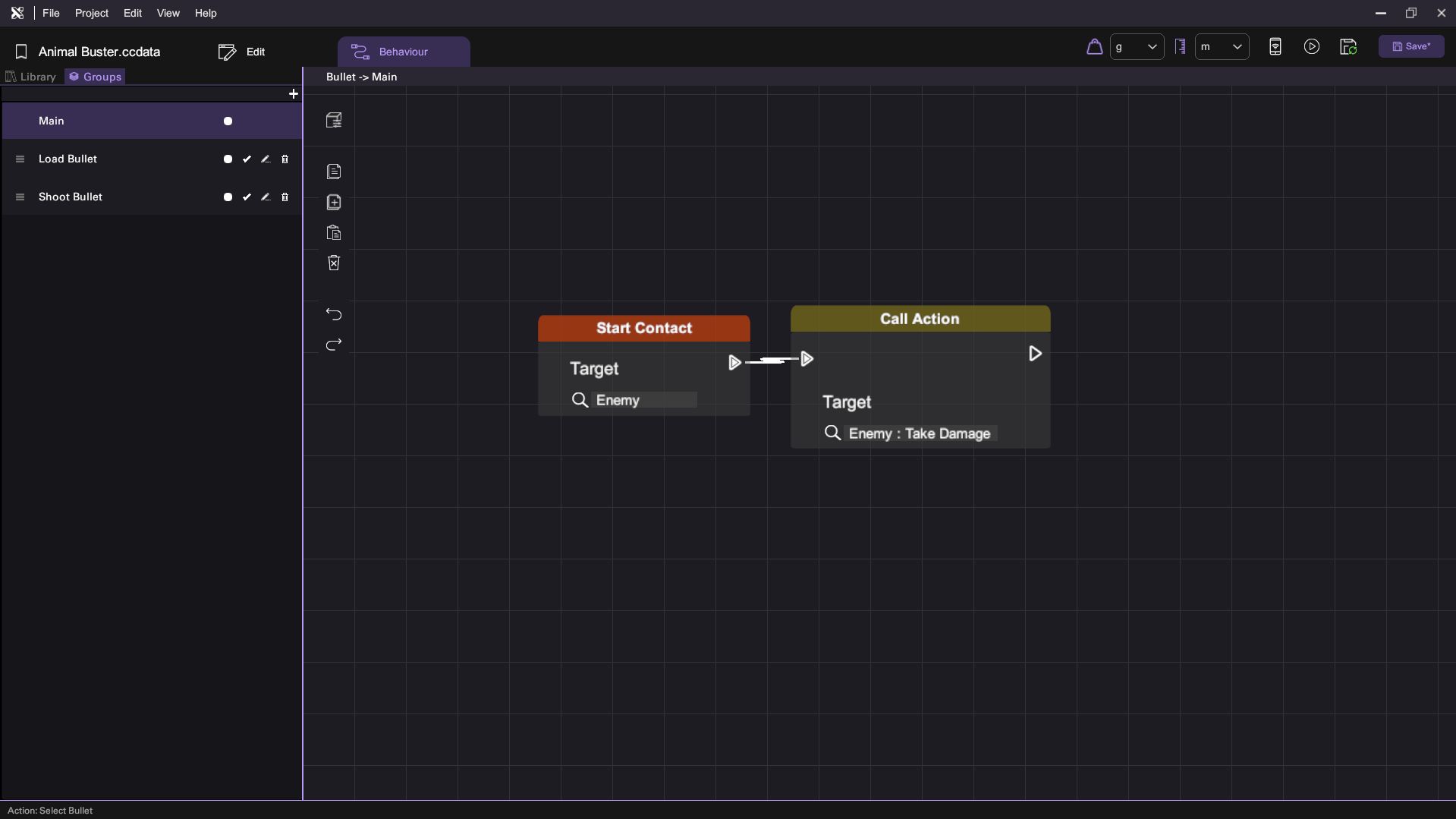Screen dimensions: 1456x819
Task: Click the mobile device preview icon
Action: (1275, 47)
